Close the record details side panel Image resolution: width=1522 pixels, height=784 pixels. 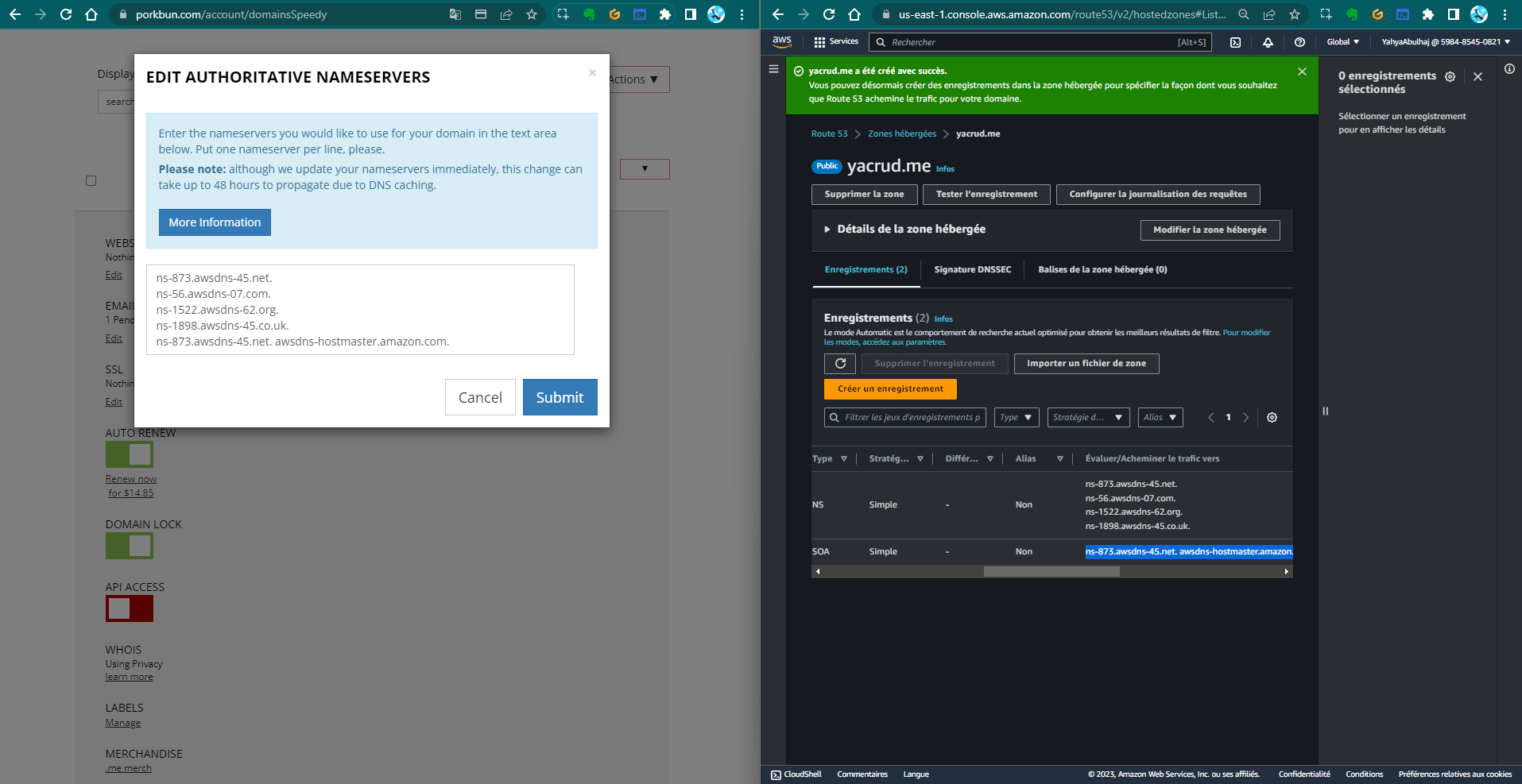1477,77
